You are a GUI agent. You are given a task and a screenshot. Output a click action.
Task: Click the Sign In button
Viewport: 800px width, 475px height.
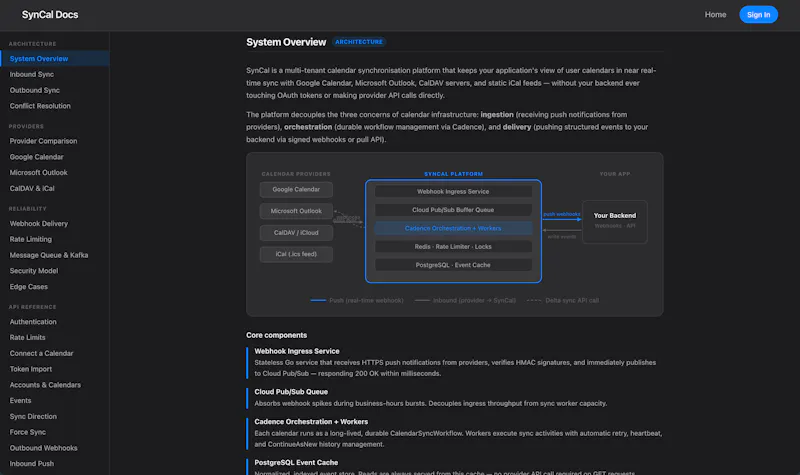coord(758,15)
